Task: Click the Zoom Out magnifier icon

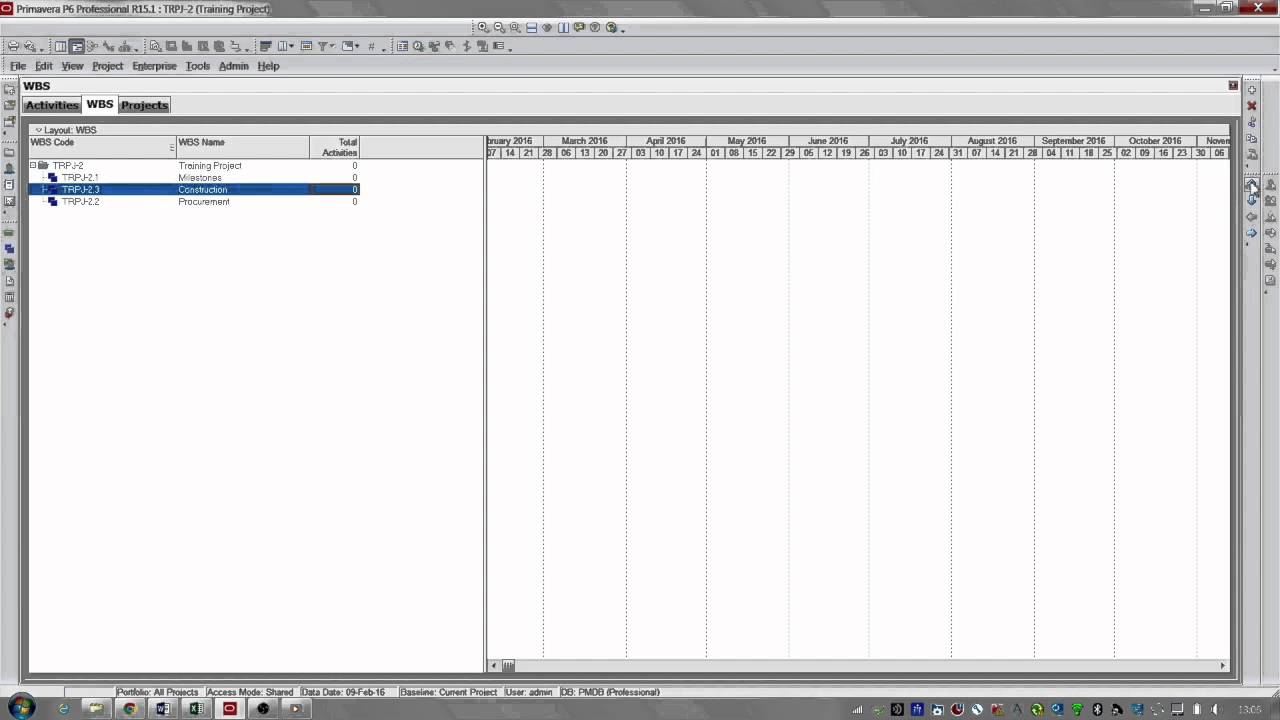Action: (499, 27)
